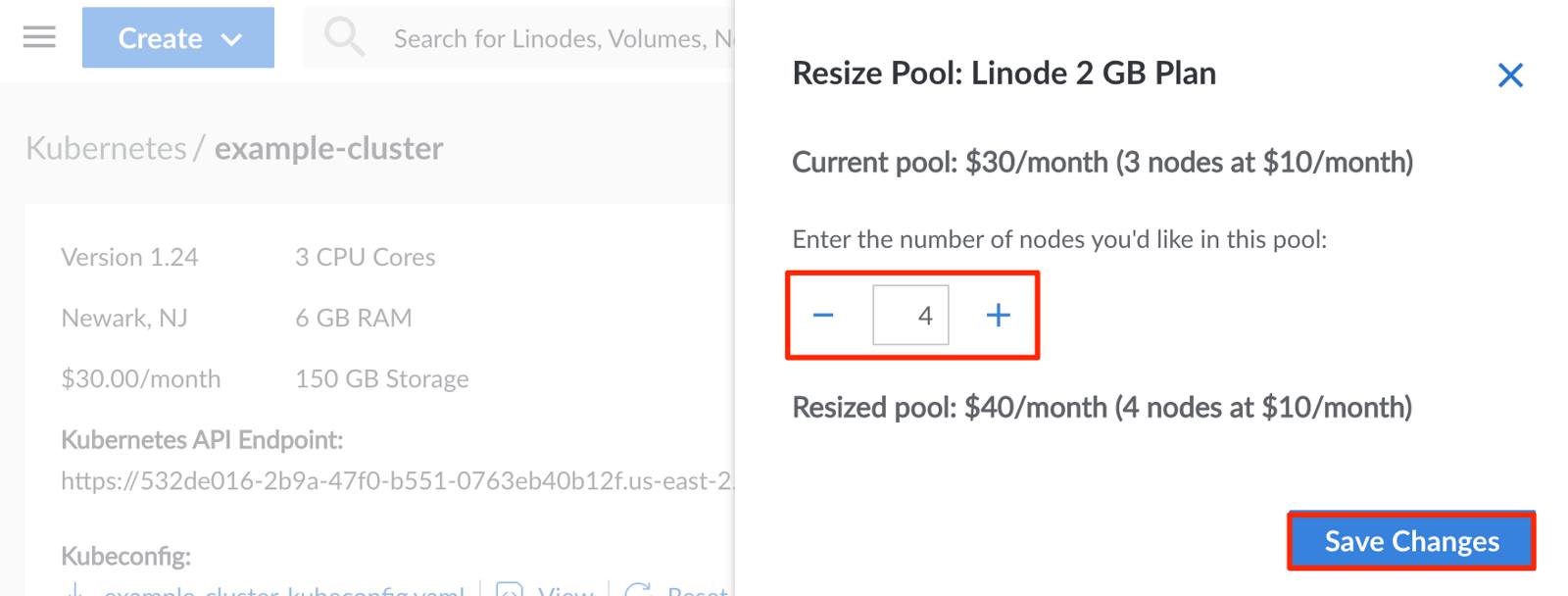1568x596 pixels.
Task: Open the hamburger navigation menu
Action: [x=37, y=37]
